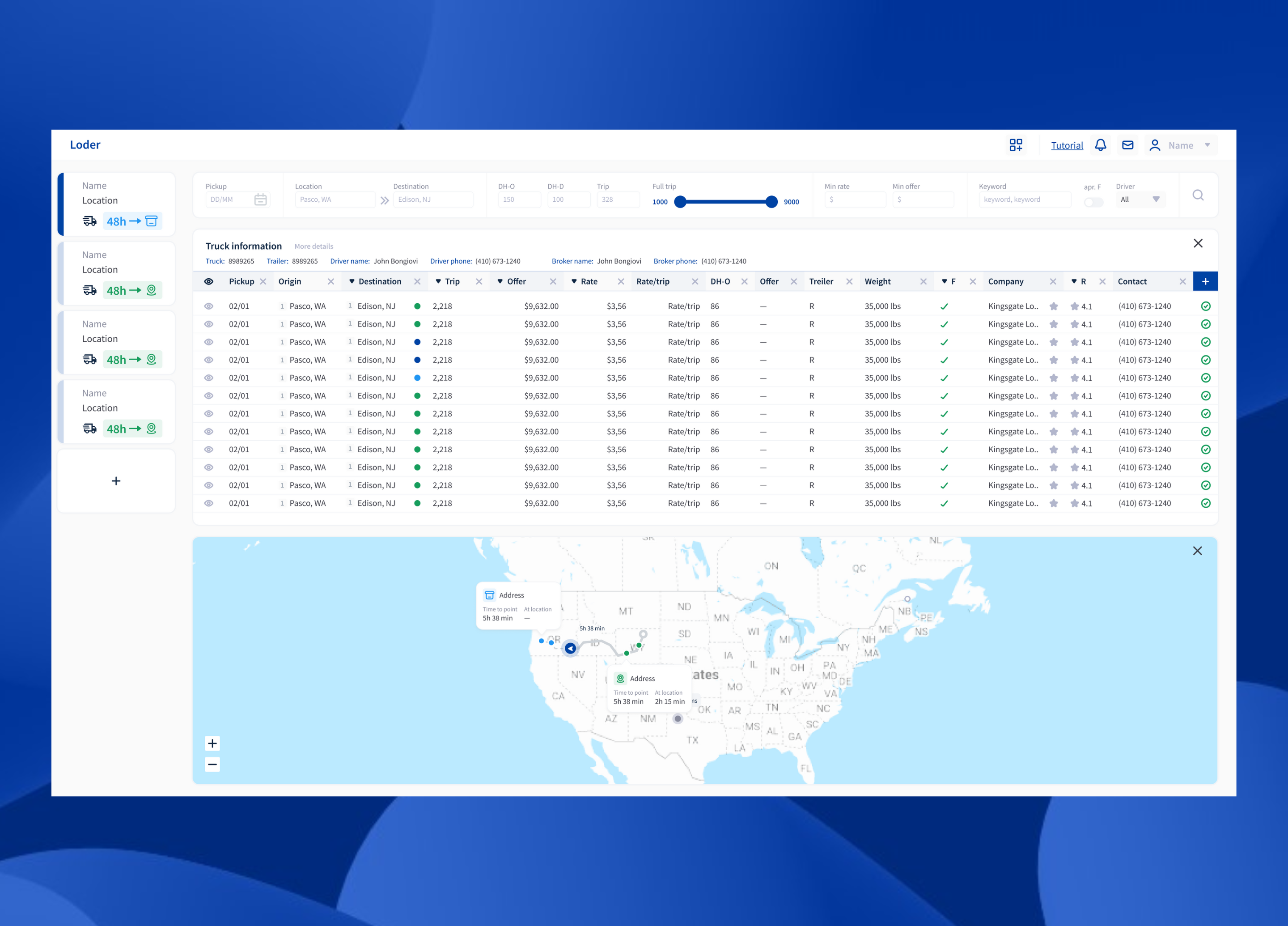This screenshot has height=926, width=1288.
Task: Open the Tutorial link
Action: coord(1067,145)
